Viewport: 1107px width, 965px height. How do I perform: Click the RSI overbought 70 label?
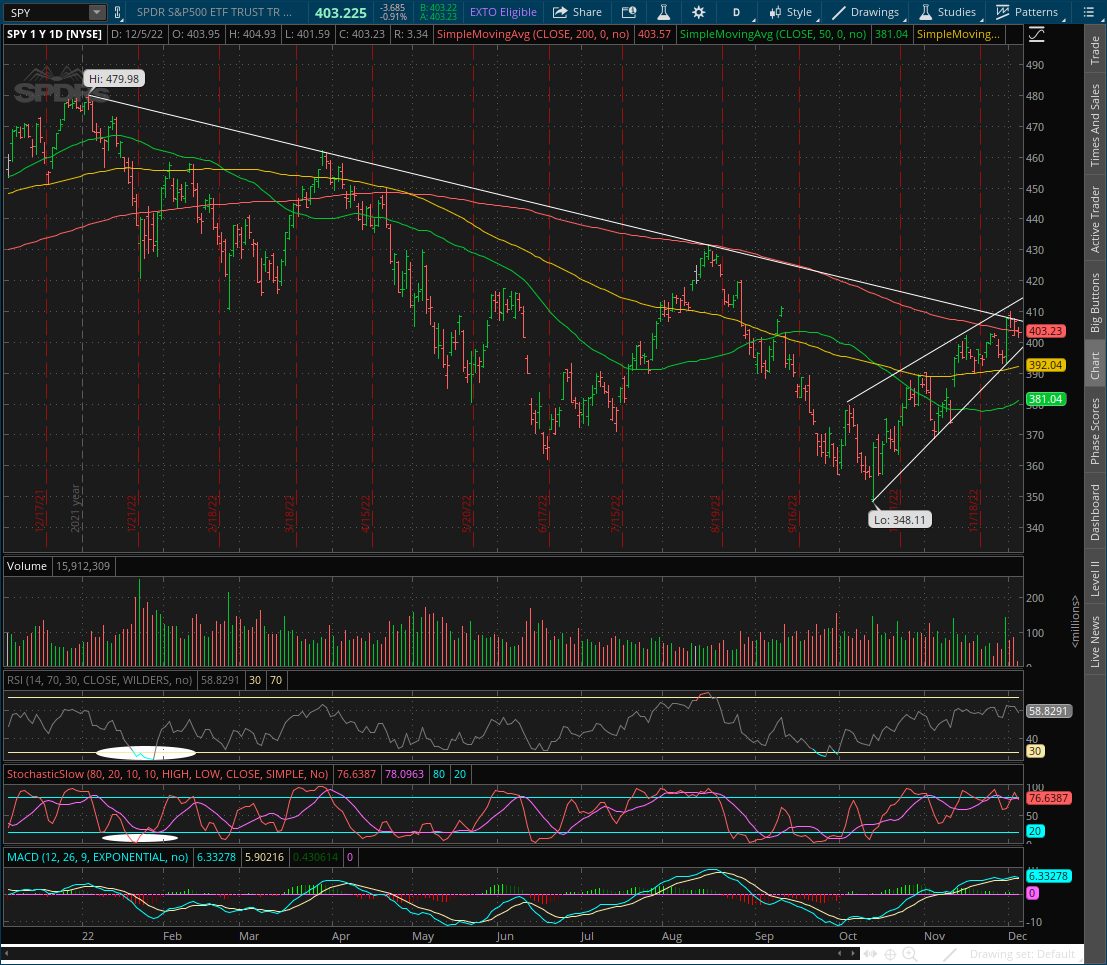point(276,680)
